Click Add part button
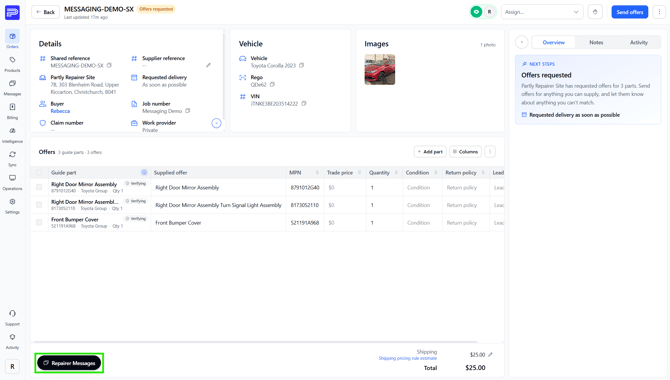Screen dimensions: 670x380 pos(430,151)
